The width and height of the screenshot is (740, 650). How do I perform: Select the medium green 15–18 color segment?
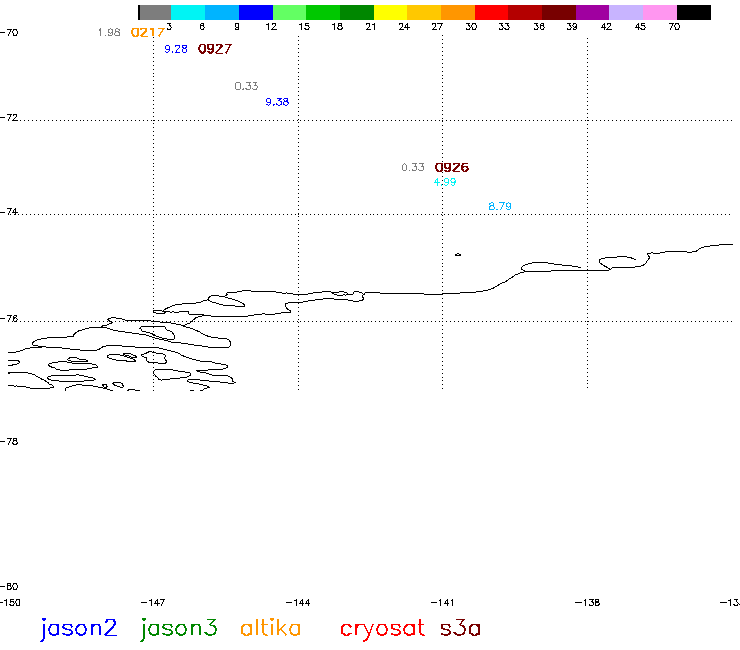tap(323, 12)
